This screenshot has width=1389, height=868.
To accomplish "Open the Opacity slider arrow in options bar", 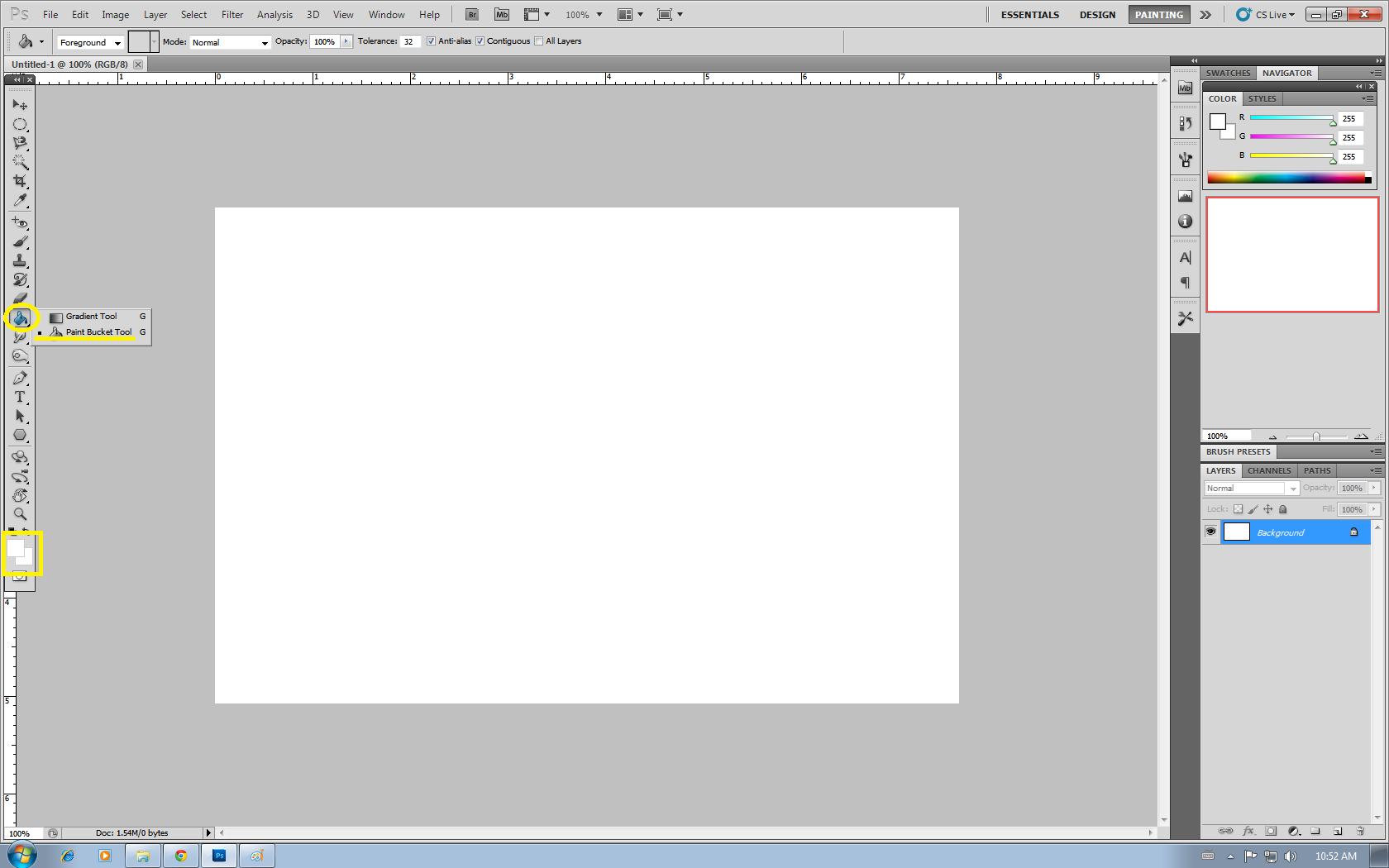I will click(346, 41).
